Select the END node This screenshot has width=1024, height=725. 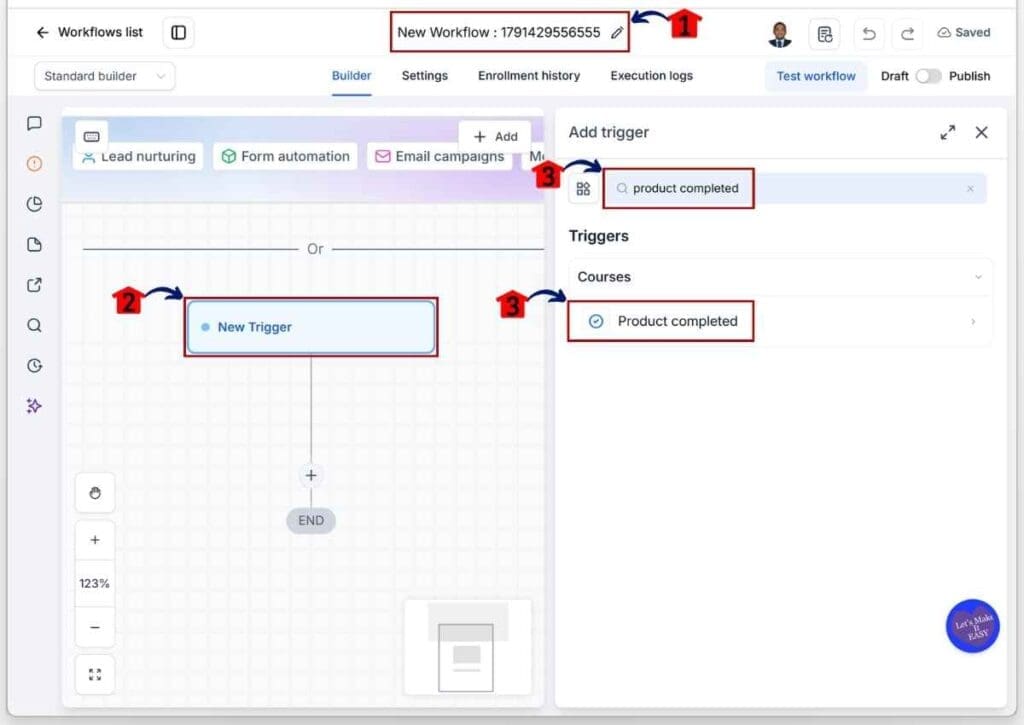coord(311,521)
